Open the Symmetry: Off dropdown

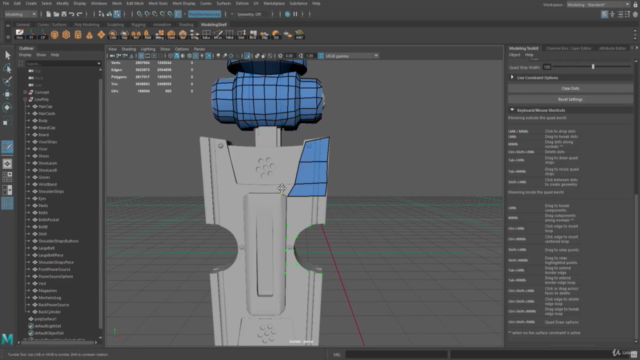(252, 14)
